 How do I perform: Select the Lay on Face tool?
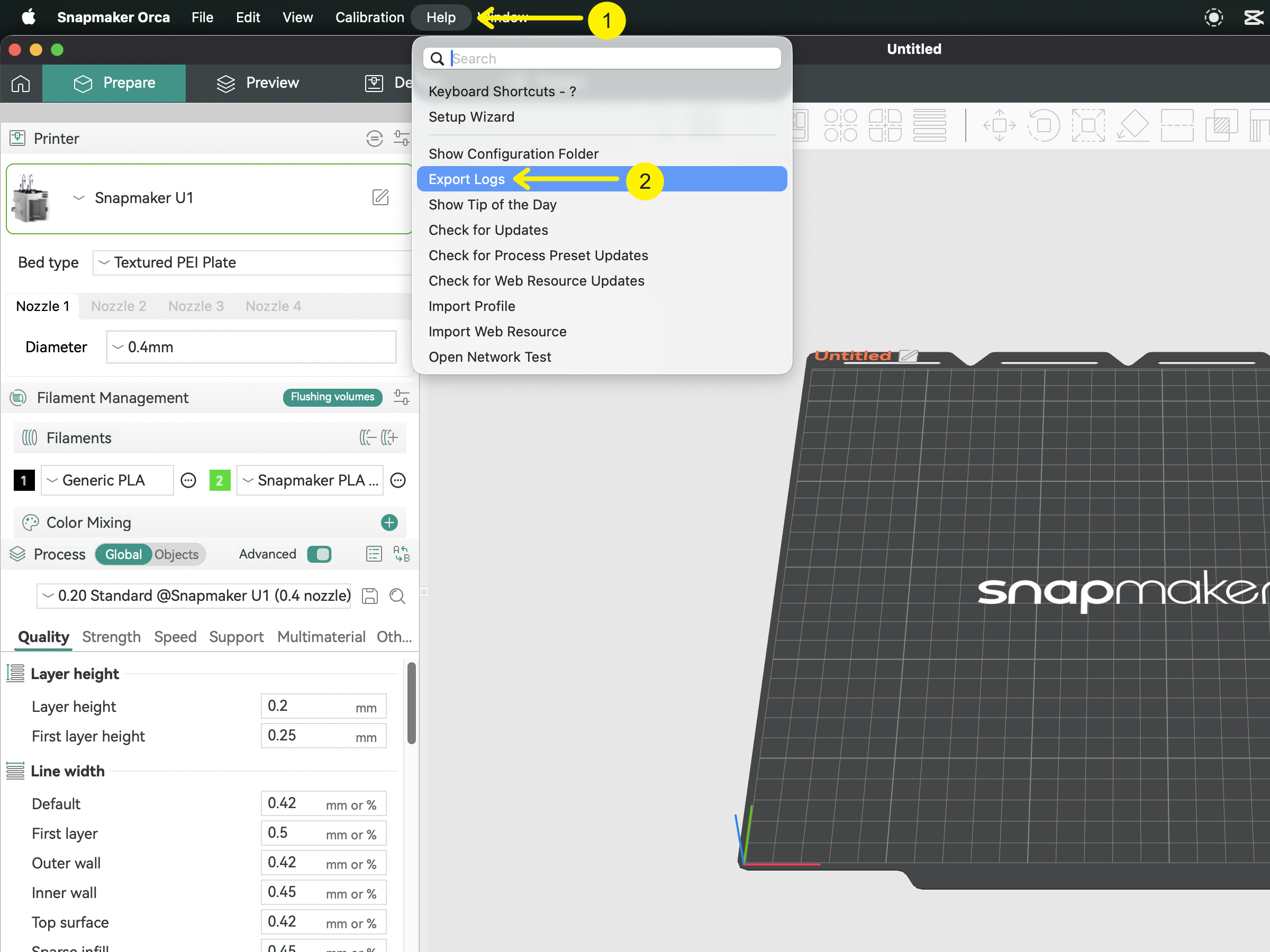point(1132,125)
